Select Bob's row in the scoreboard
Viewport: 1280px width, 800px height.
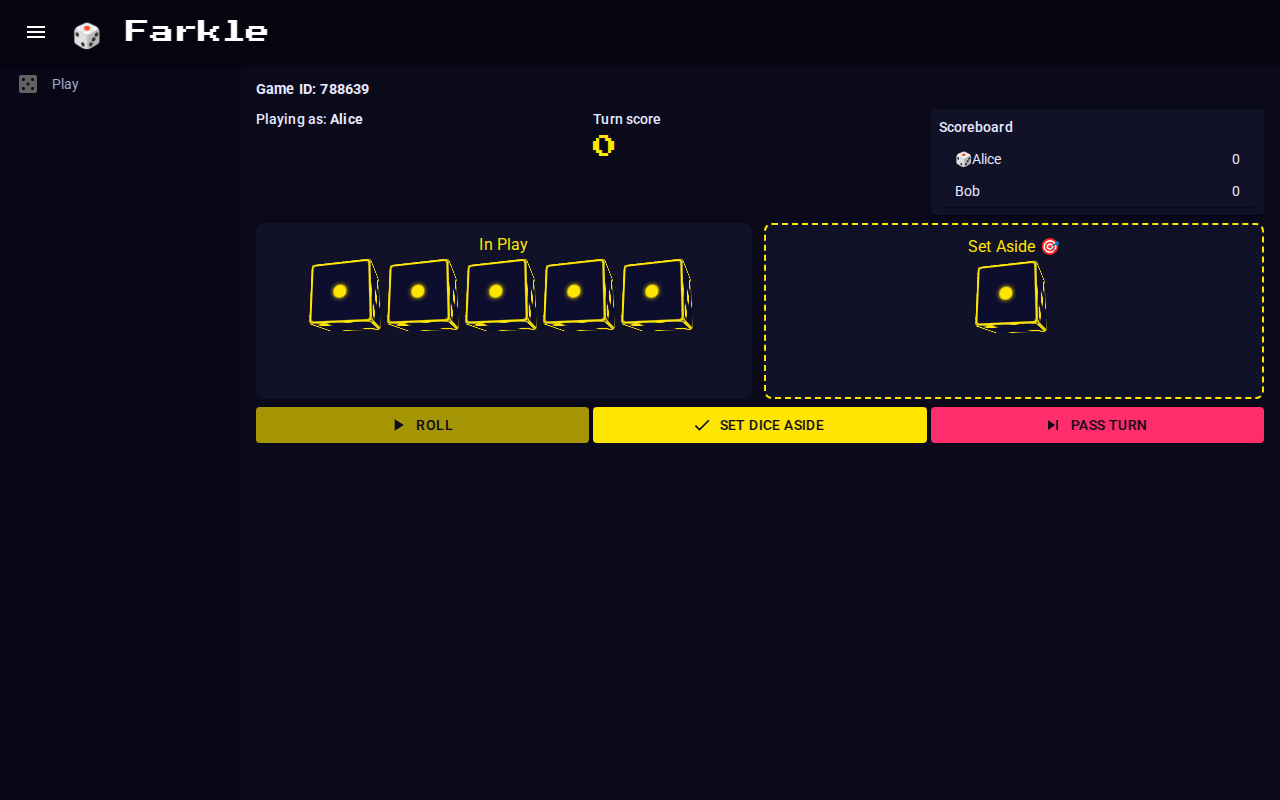(1097, 191)
